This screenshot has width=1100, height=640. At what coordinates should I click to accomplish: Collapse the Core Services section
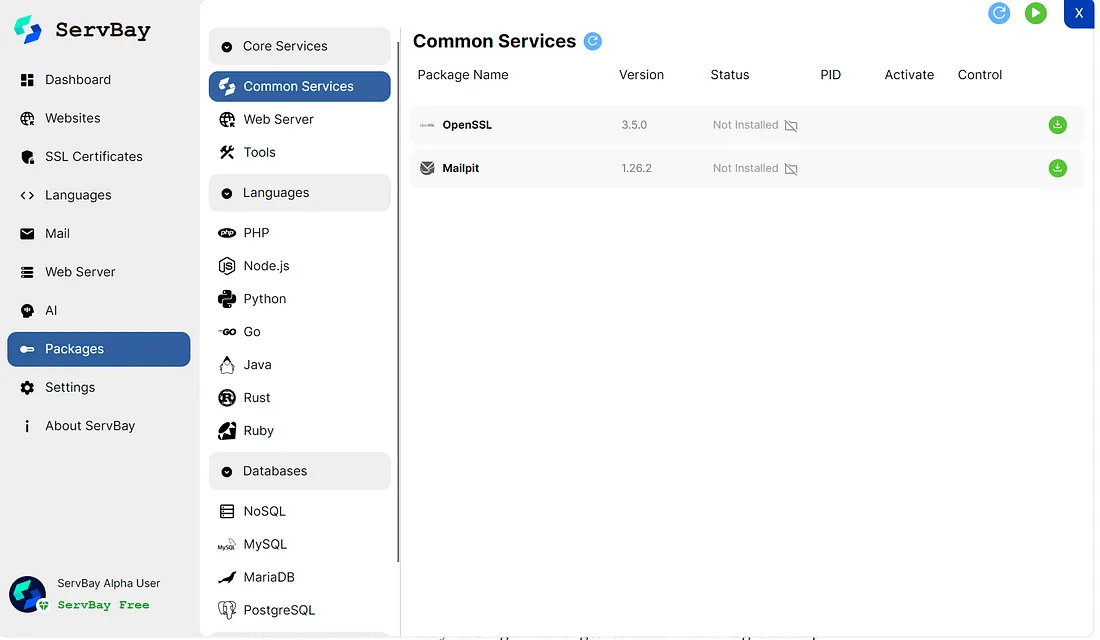click(x=300, y=46)
